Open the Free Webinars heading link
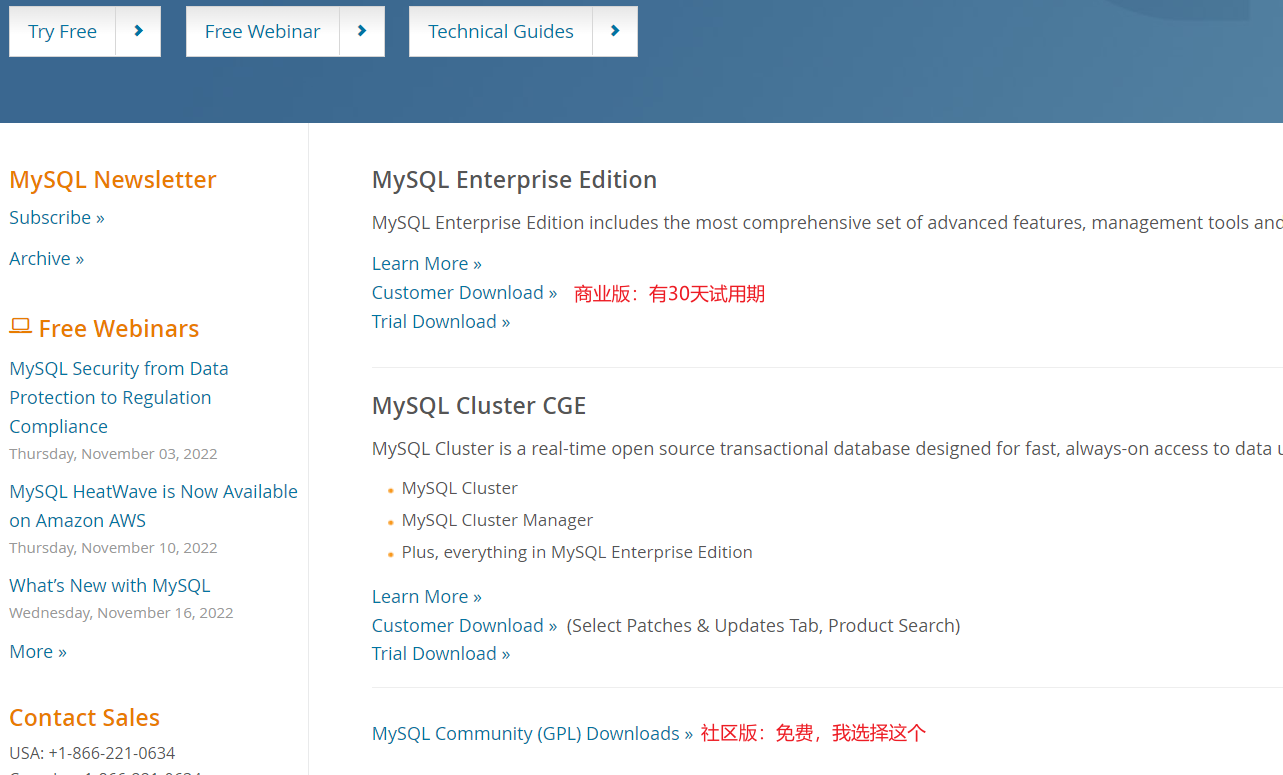1283x775 pixels. [119, 329]
